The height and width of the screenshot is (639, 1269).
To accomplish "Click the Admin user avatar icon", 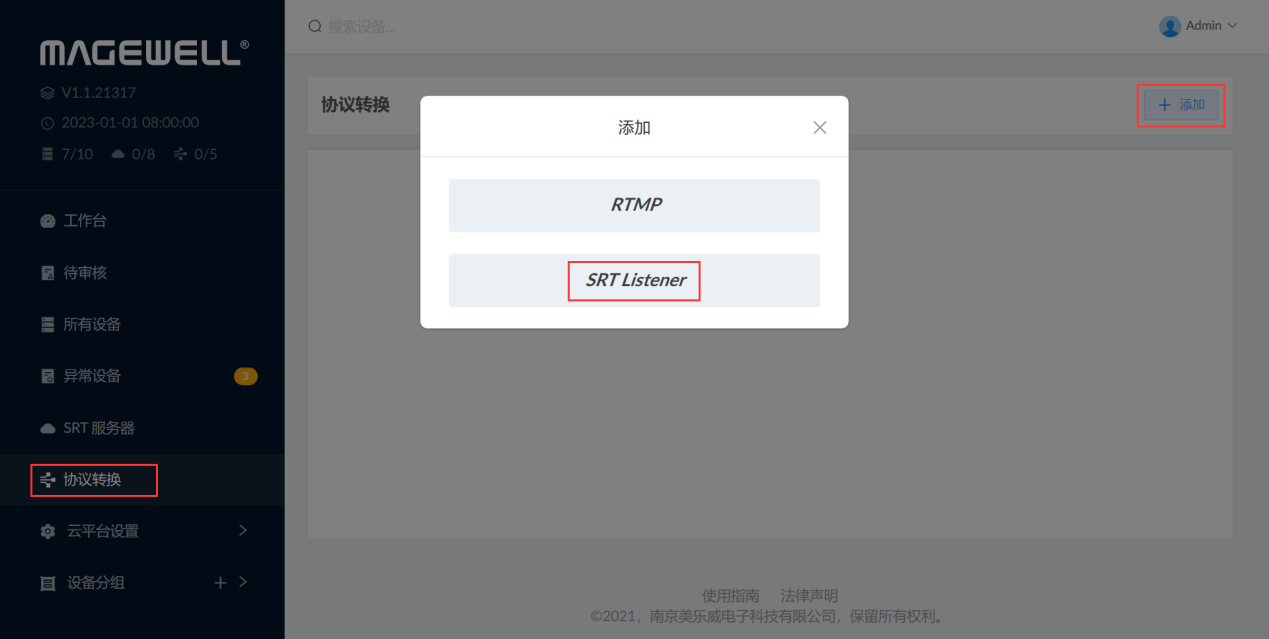I will tap(1170, 26).
